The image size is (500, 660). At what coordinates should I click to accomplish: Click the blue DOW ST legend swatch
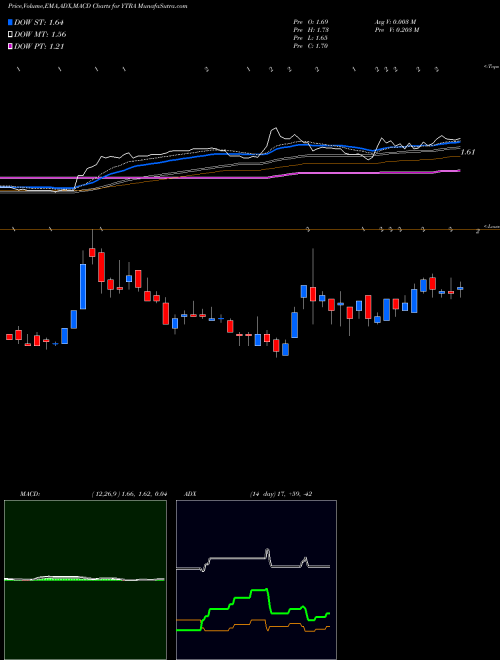click(11, 22)
